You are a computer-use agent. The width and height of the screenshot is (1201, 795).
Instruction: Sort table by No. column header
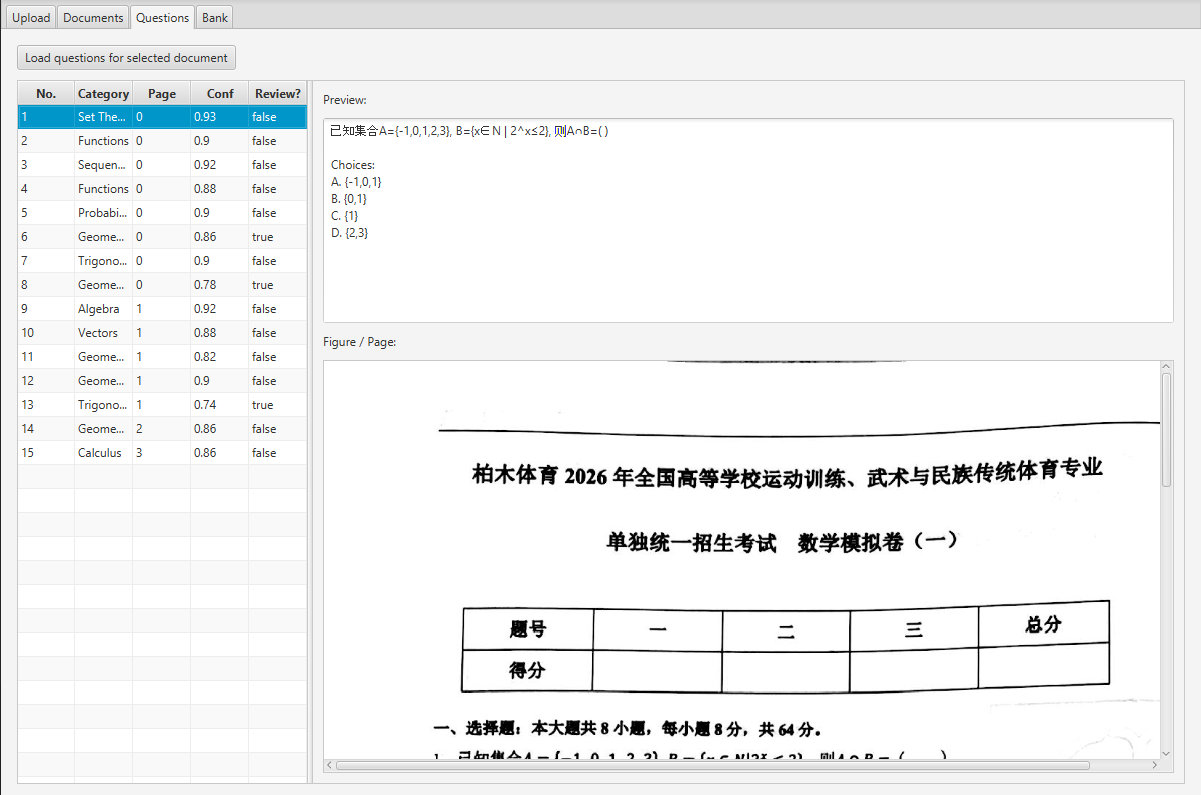46,93
